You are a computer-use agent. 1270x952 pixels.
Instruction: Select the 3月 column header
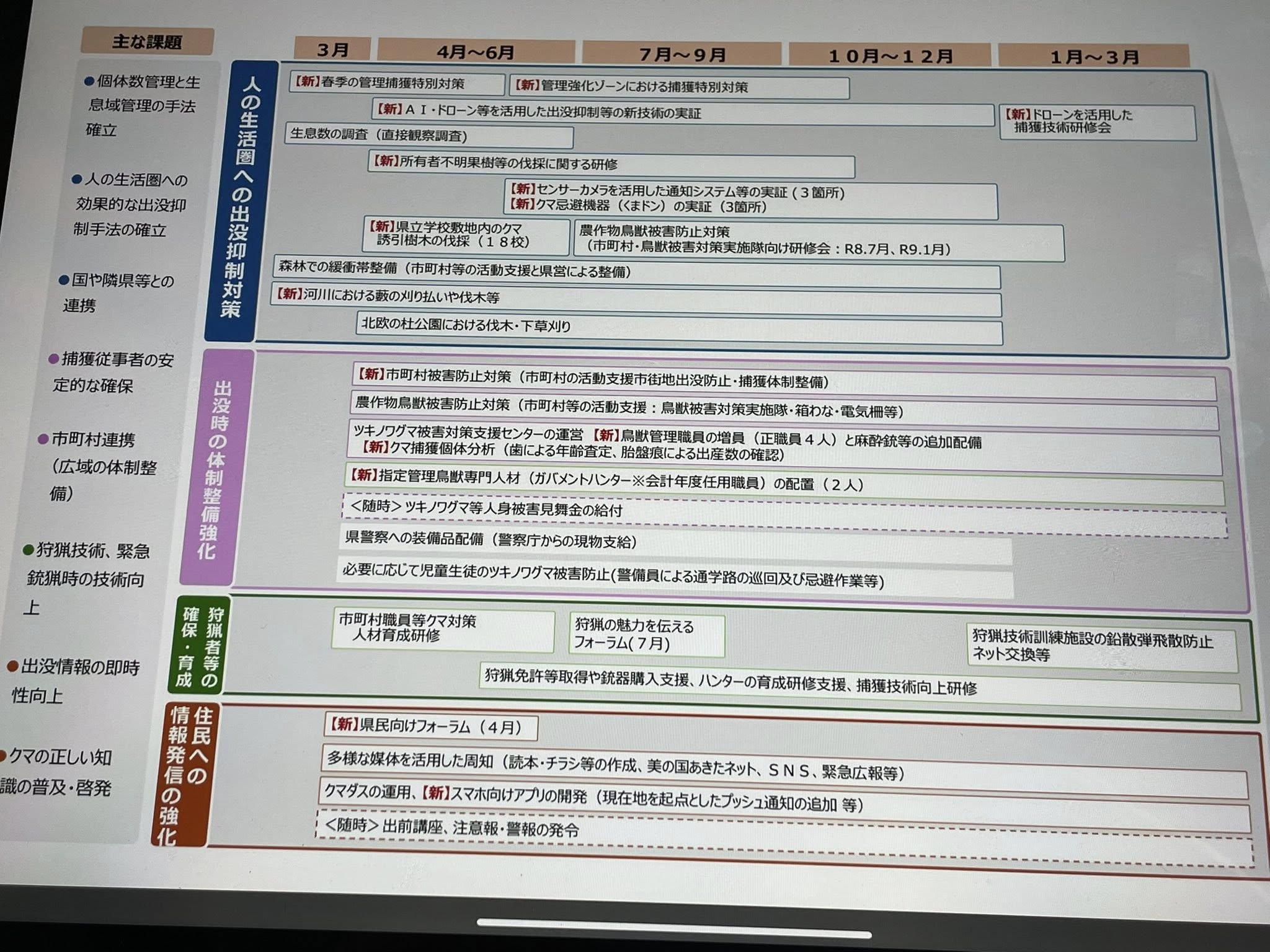(333, 50)
